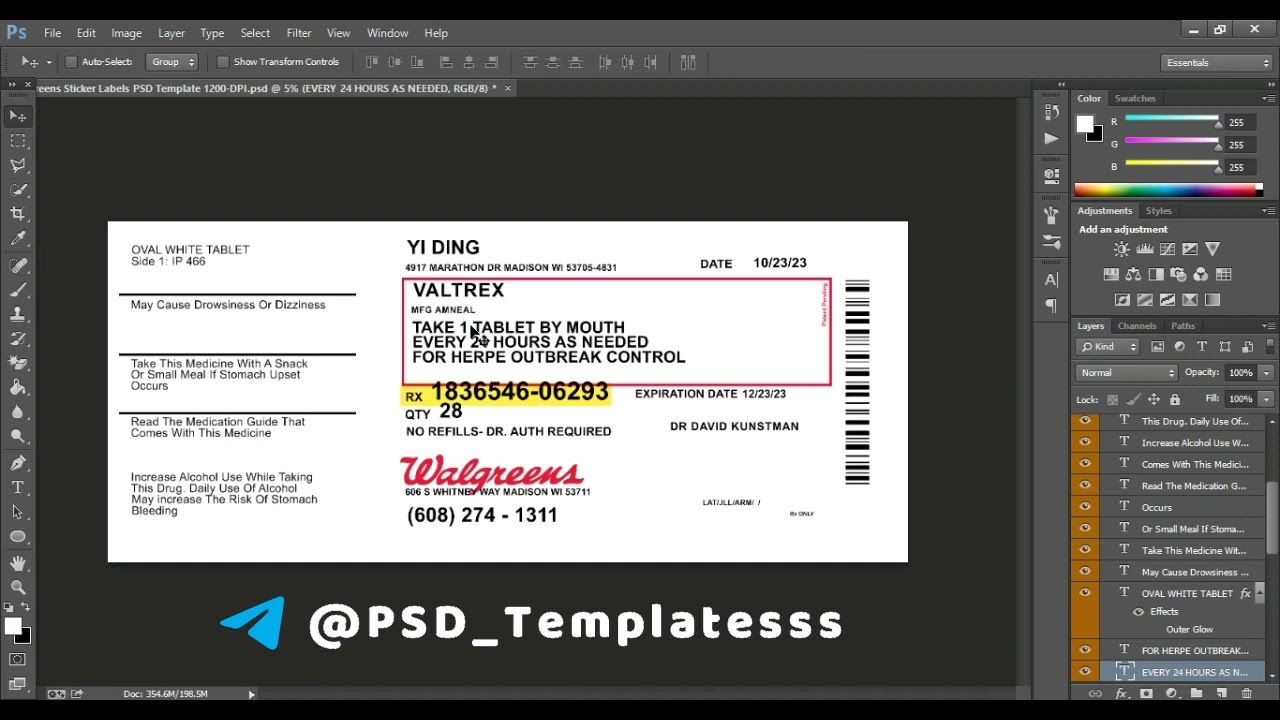Select the History Brush tool
This screenshot has width=1280, height=720.
[18, 339]
